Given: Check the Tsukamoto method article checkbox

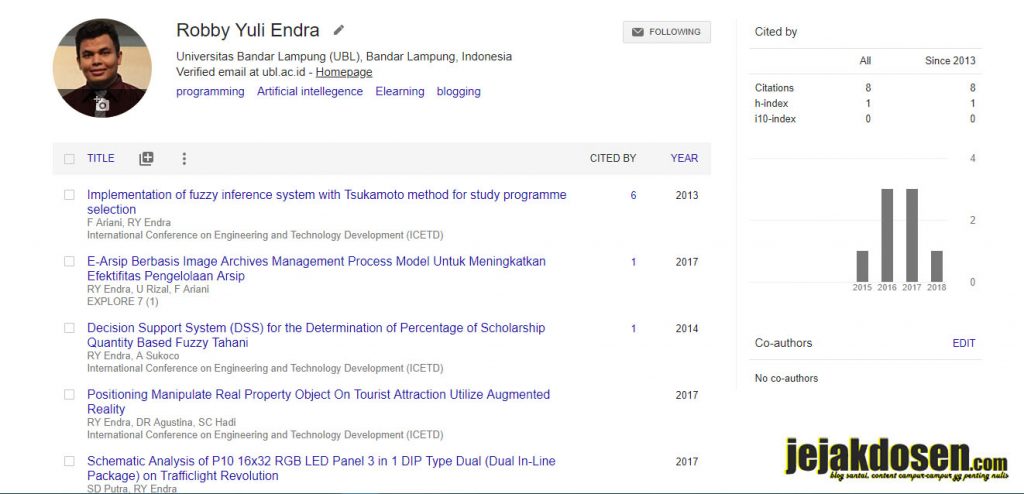Looking at the screenshot, I should 69,195.
